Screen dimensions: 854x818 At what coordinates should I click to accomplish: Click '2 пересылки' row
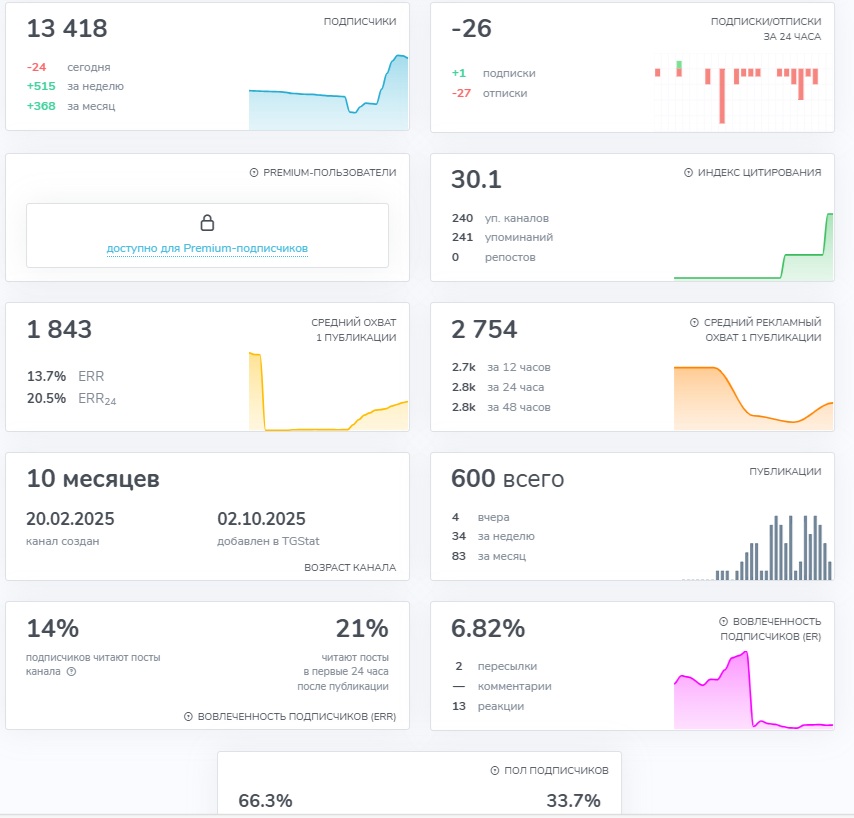click(495, 667)
